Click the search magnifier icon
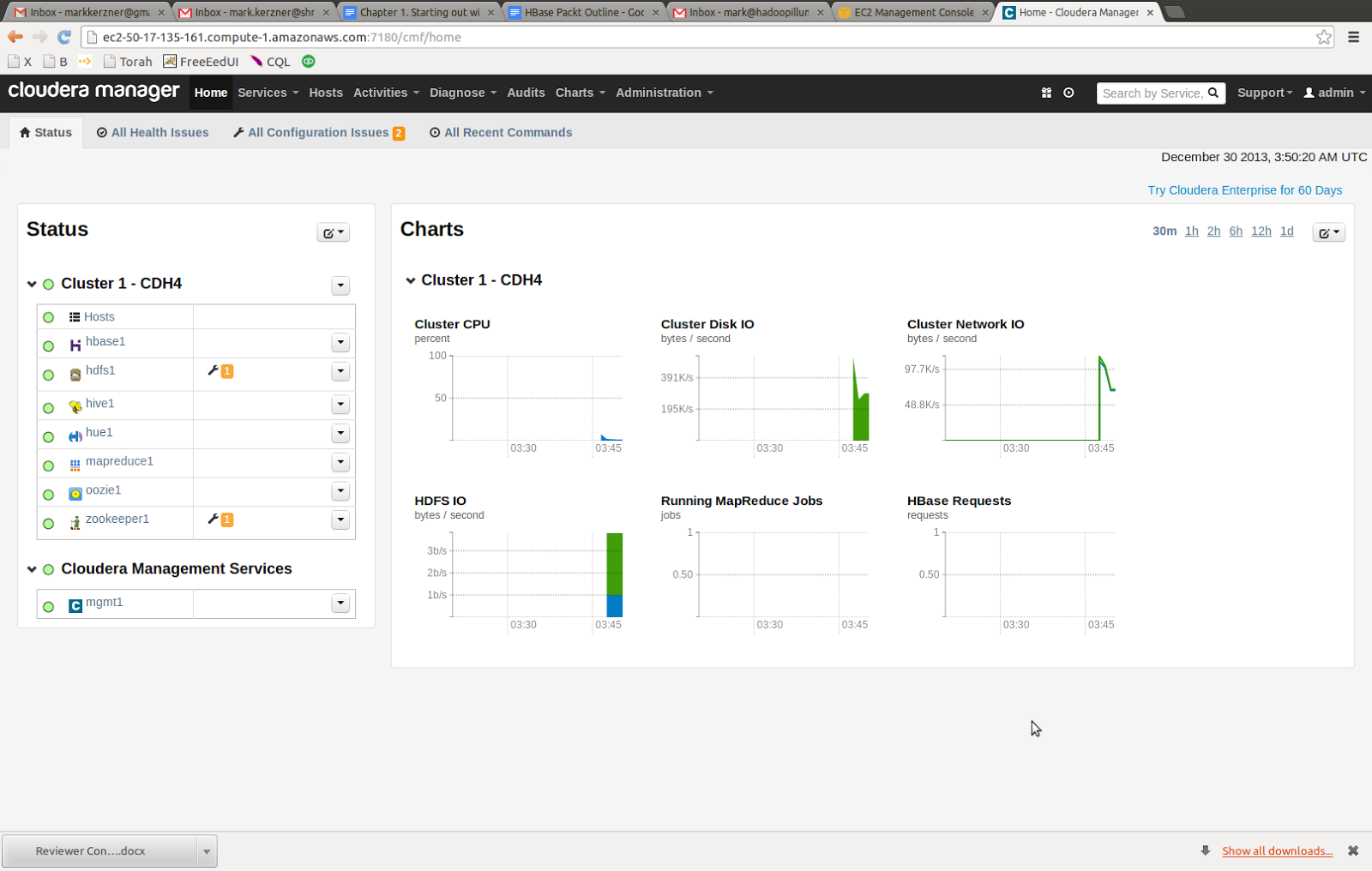 coord(1213,93)
